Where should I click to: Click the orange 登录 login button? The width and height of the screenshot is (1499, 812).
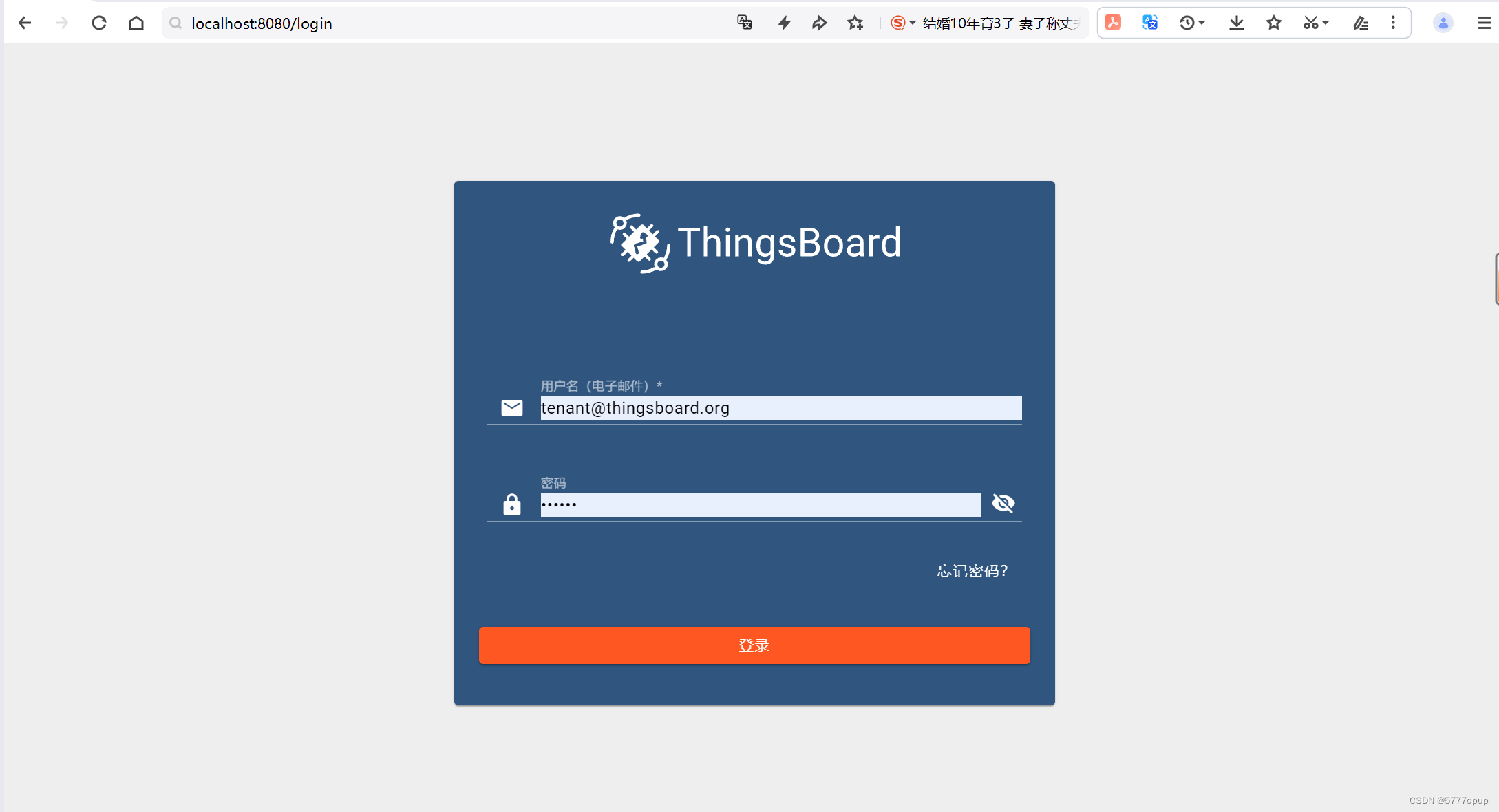(754, 645)
